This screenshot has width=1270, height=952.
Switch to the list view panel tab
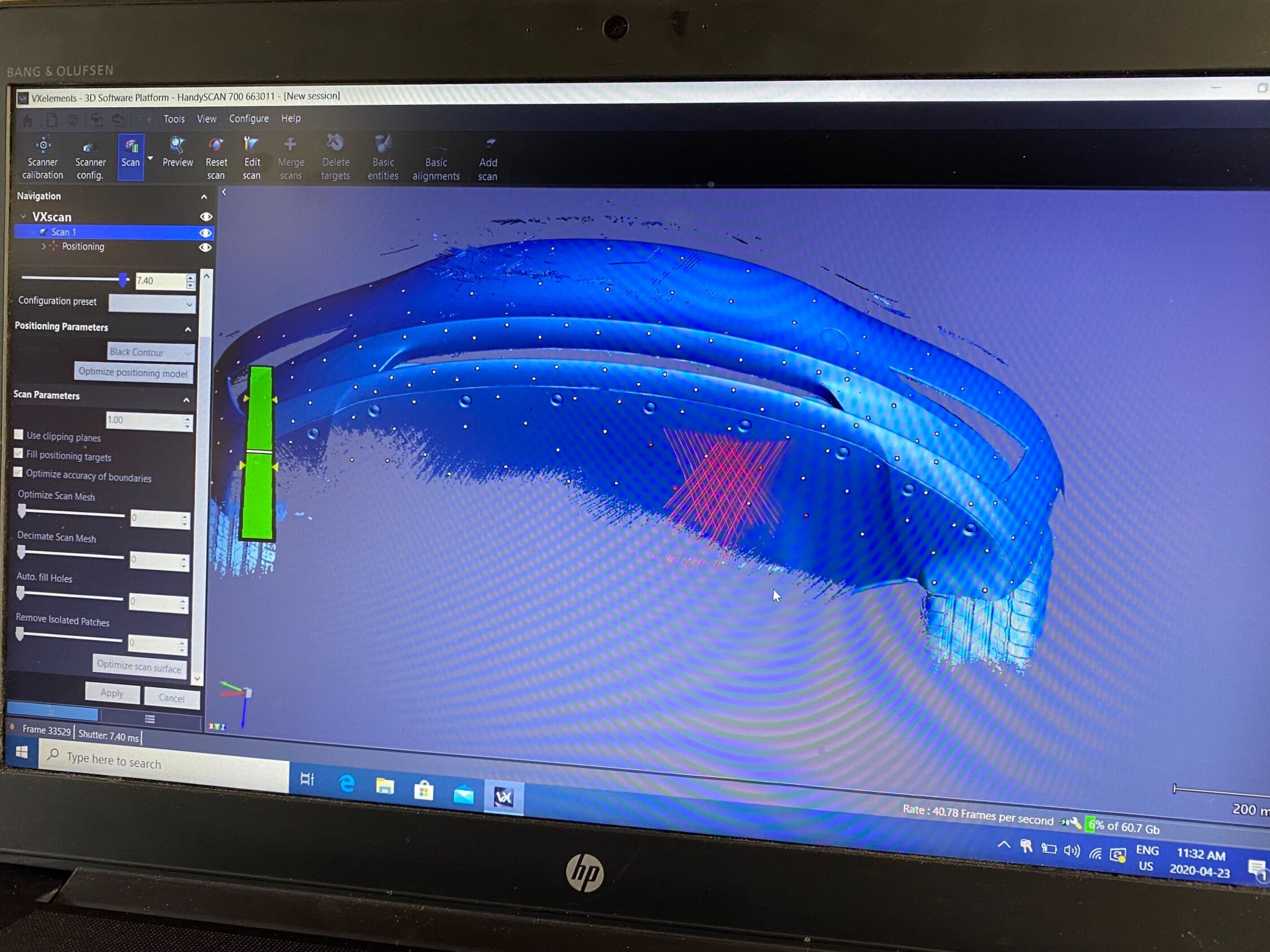click(x=150, y=719)
